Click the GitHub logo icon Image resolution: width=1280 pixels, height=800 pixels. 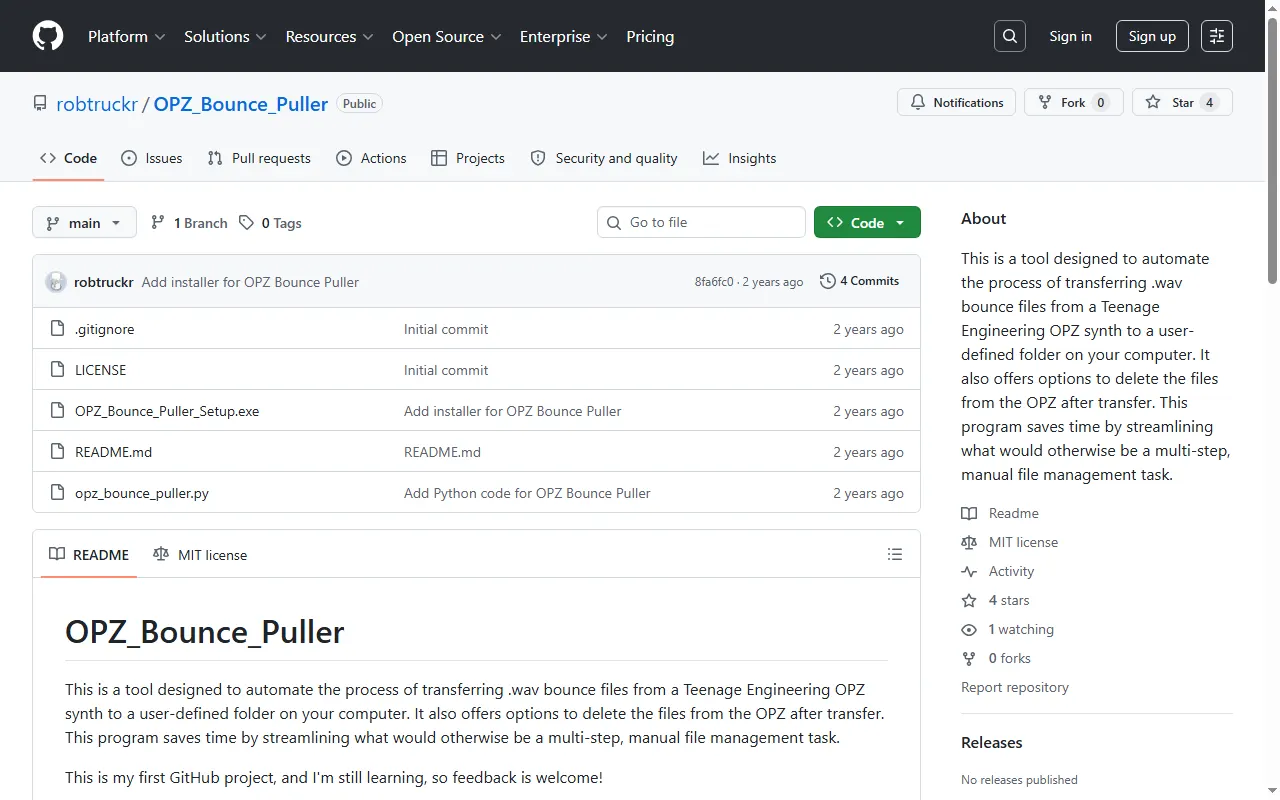pos(48,36)
